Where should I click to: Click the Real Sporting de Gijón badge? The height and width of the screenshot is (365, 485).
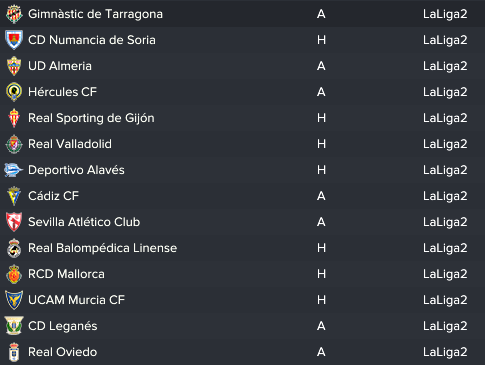click(14, 118)
